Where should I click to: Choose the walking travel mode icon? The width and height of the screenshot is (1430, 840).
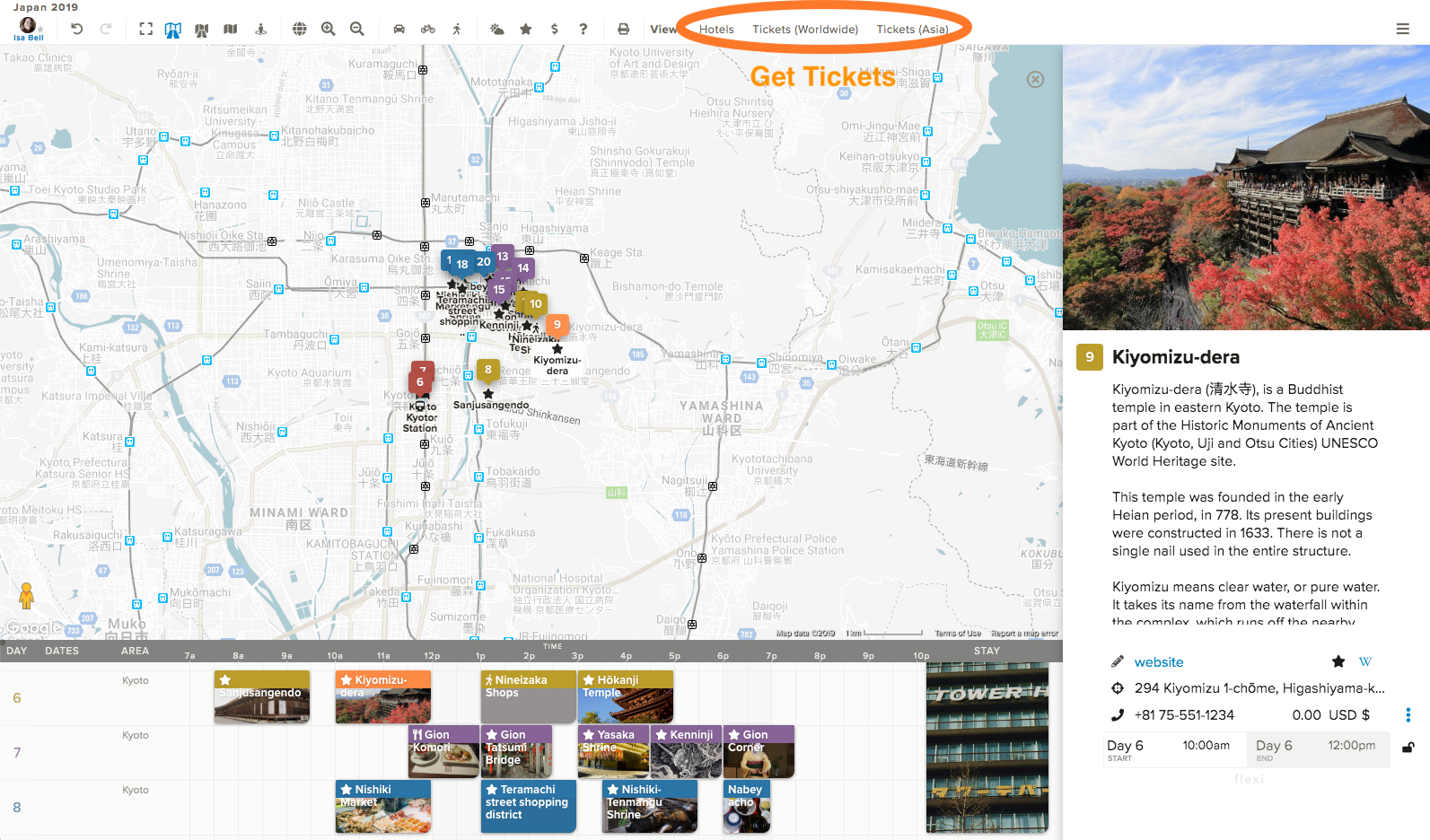pos(457,29)
